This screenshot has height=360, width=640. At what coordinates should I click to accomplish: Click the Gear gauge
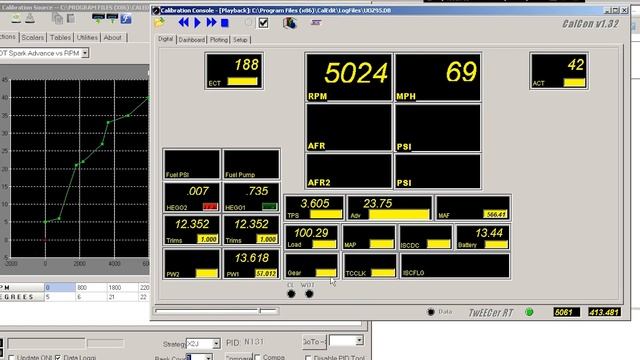(x=311, y=266)
